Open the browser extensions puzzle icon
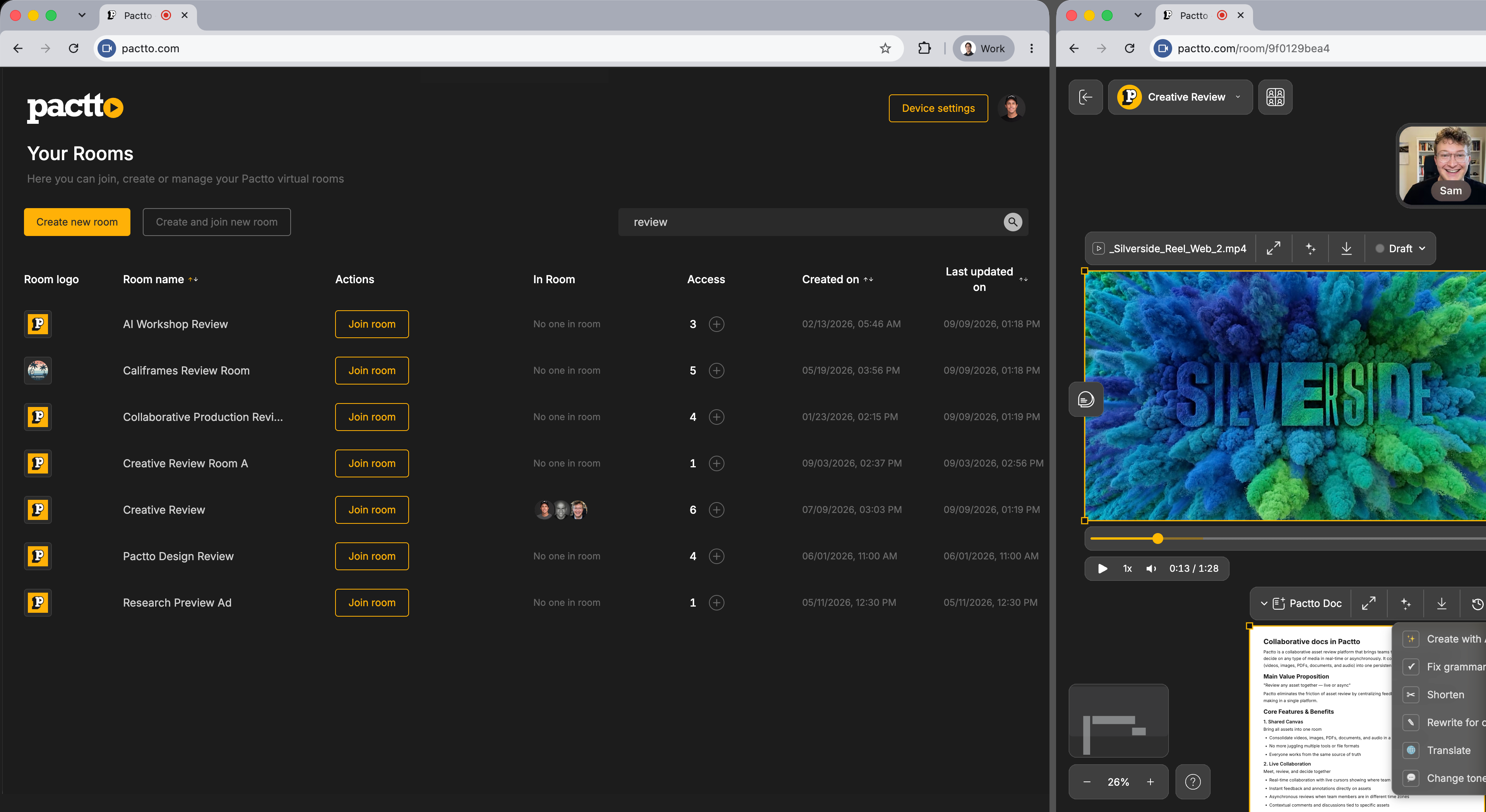Viewport: 1486px width, 812px height. (924, 48)
